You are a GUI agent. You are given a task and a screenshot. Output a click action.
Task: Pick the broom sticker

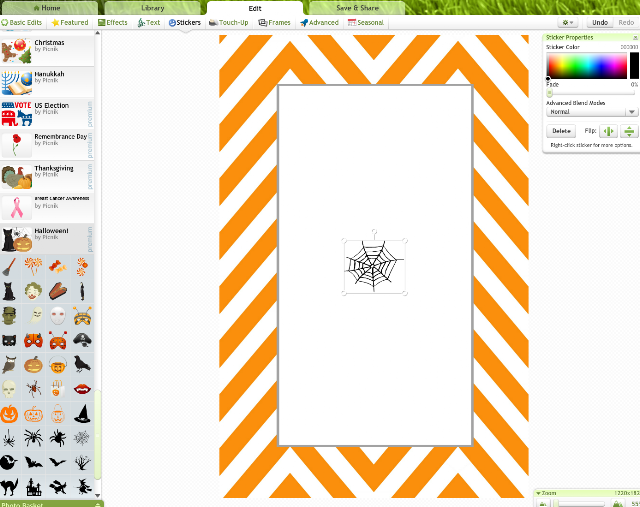click(9, 267)
